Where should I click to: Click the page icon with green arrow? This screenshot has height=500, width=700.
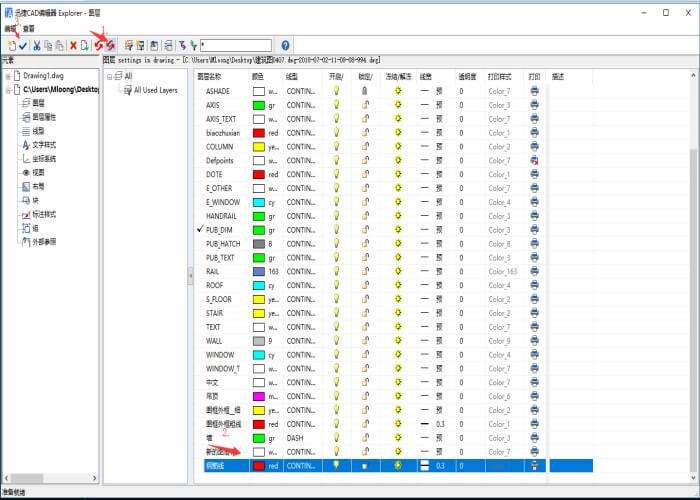[84, 45]
